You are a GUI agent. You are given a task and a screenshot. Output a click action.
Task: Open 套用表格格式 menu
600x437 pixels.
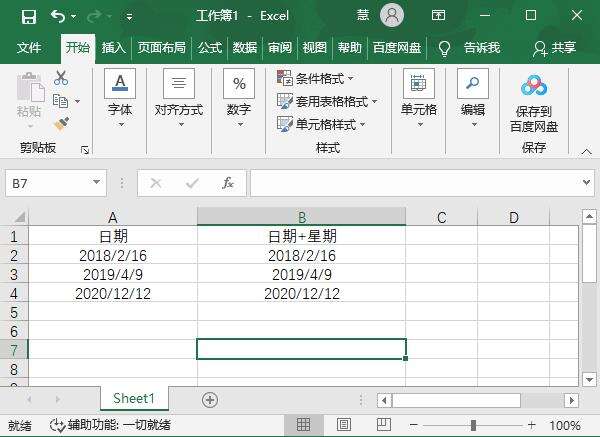pyautogui.click(x=327, y=101)
